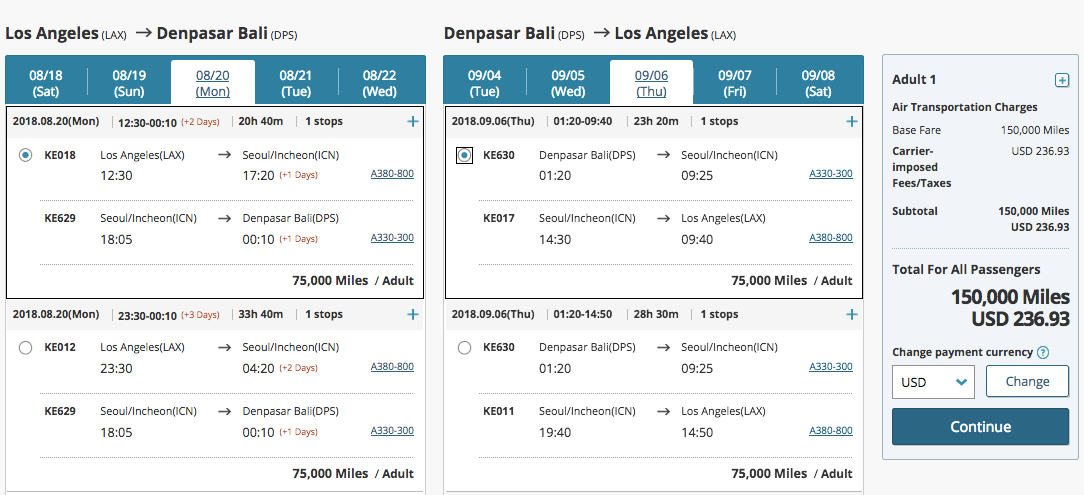1084x495 pixels.
Task: Pick the 09/04 (Tue) return date tab
Action: coord(485,83)
